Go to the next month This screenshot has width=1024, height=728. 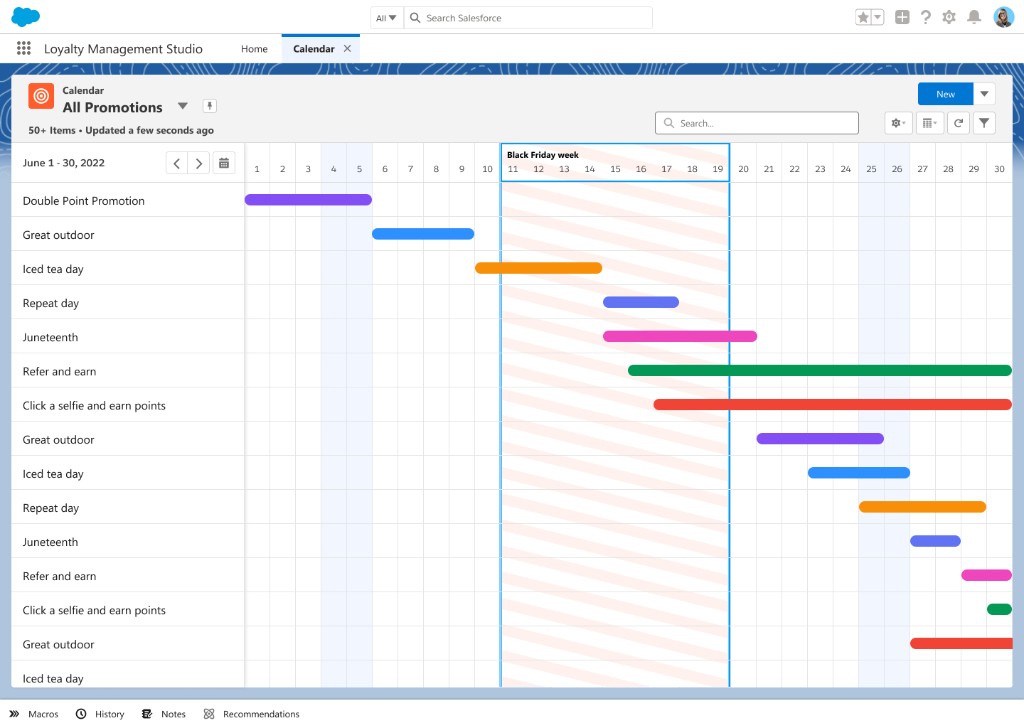[x=199, y=163]
